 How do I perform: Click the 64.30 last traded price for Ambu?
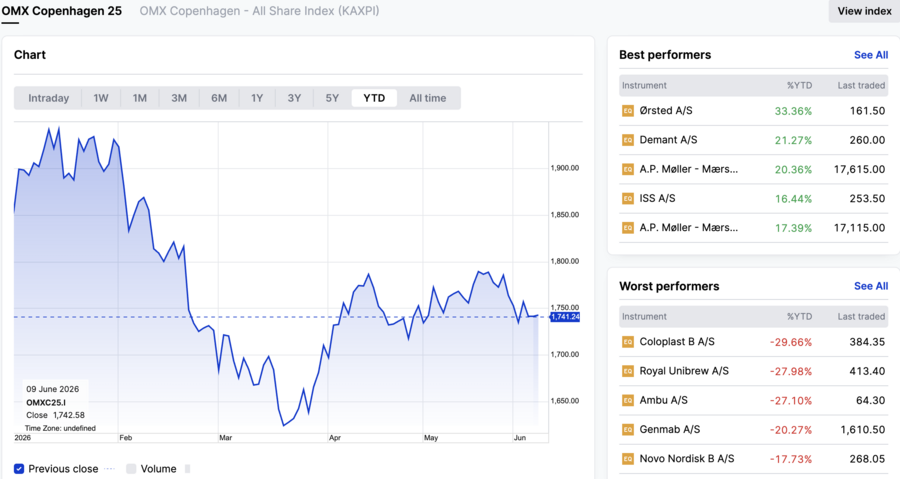click(x=870, y=400)
